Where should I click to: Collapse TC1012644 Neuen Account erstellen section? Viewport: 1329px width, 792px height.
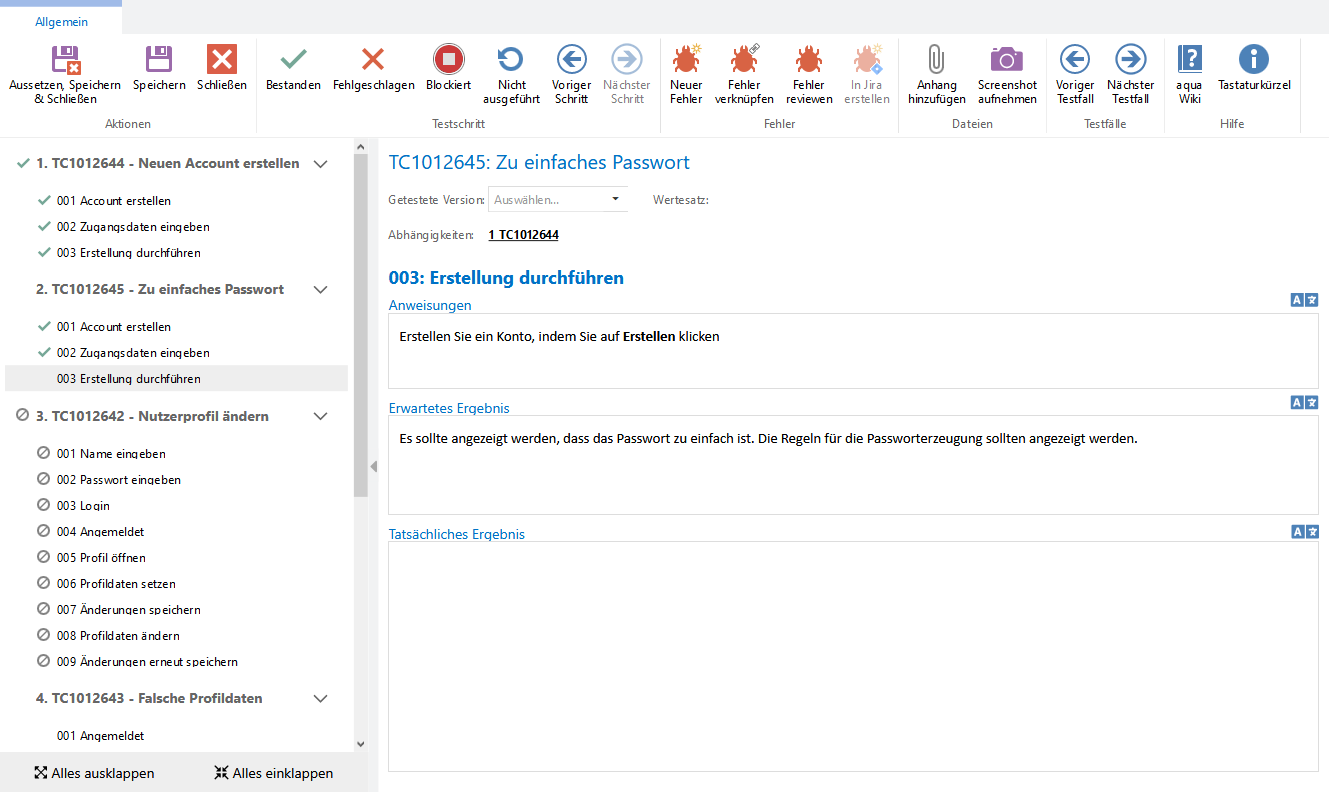[320, 164]
